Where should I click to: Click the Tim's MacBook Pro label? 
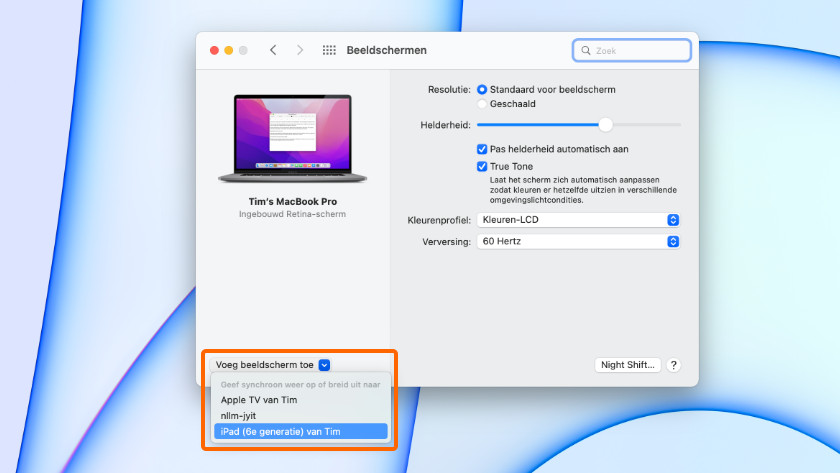(292, 201)
